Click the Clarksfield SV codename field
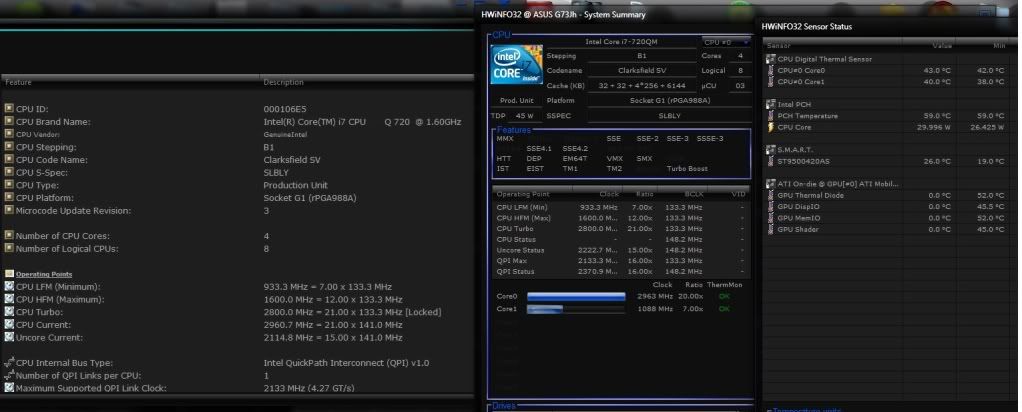 coord(642,70)
